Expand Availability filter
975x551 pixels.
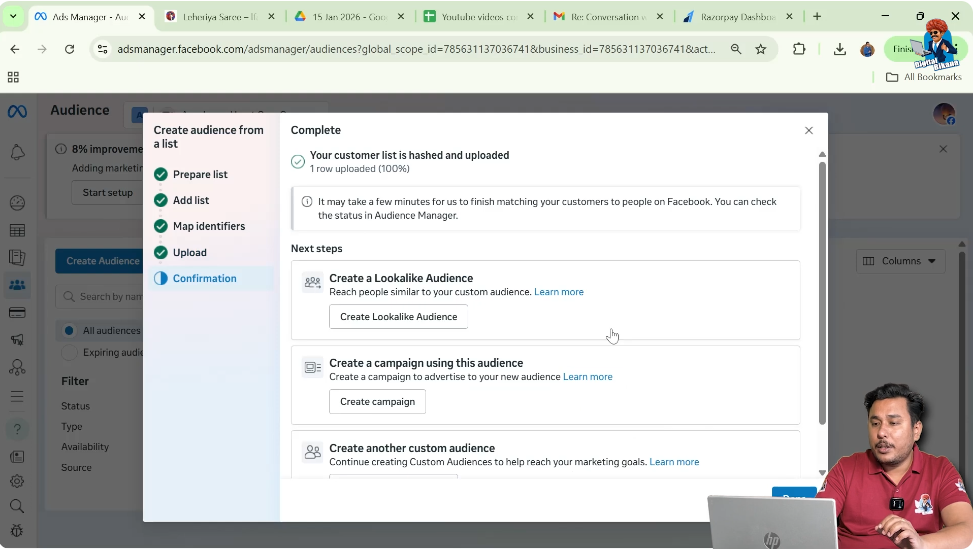[85, 447]
